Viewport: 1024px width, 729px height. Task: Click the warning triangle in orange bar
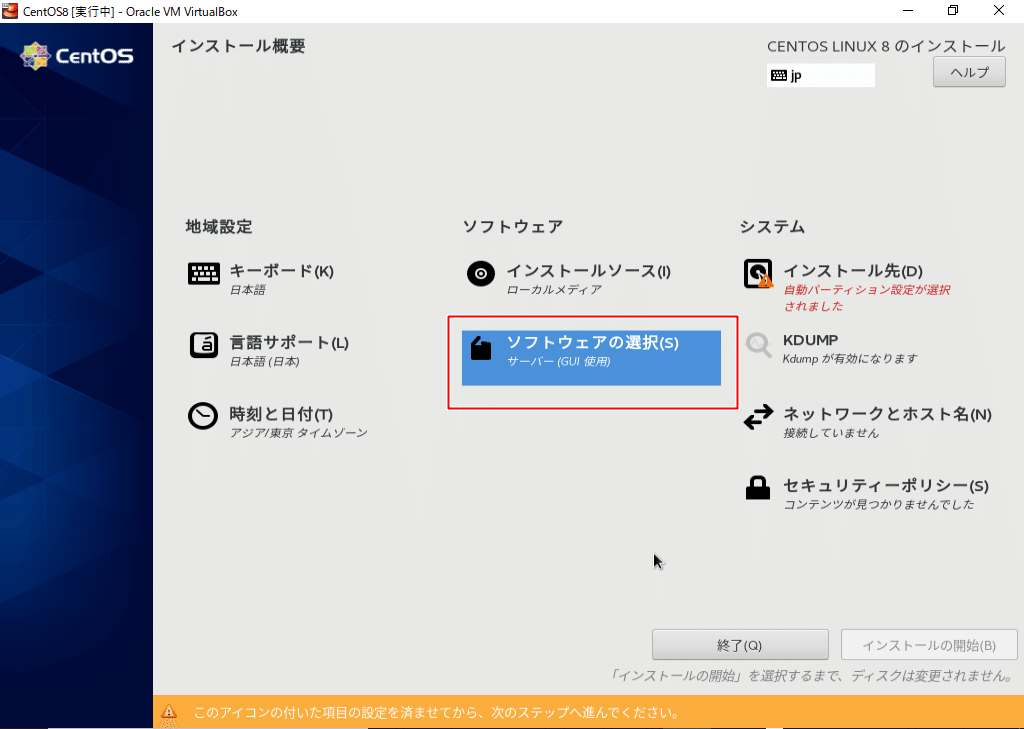point(169,711)
